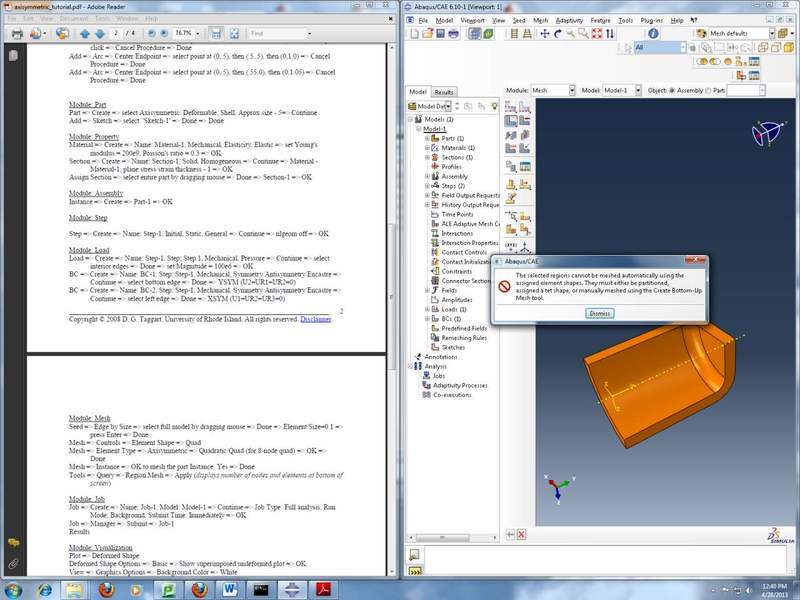The height and width of the screenshot is (600, 800).
Task: Click Fit Width icon in Adobe Reader
Action: (x=216, y=34)
